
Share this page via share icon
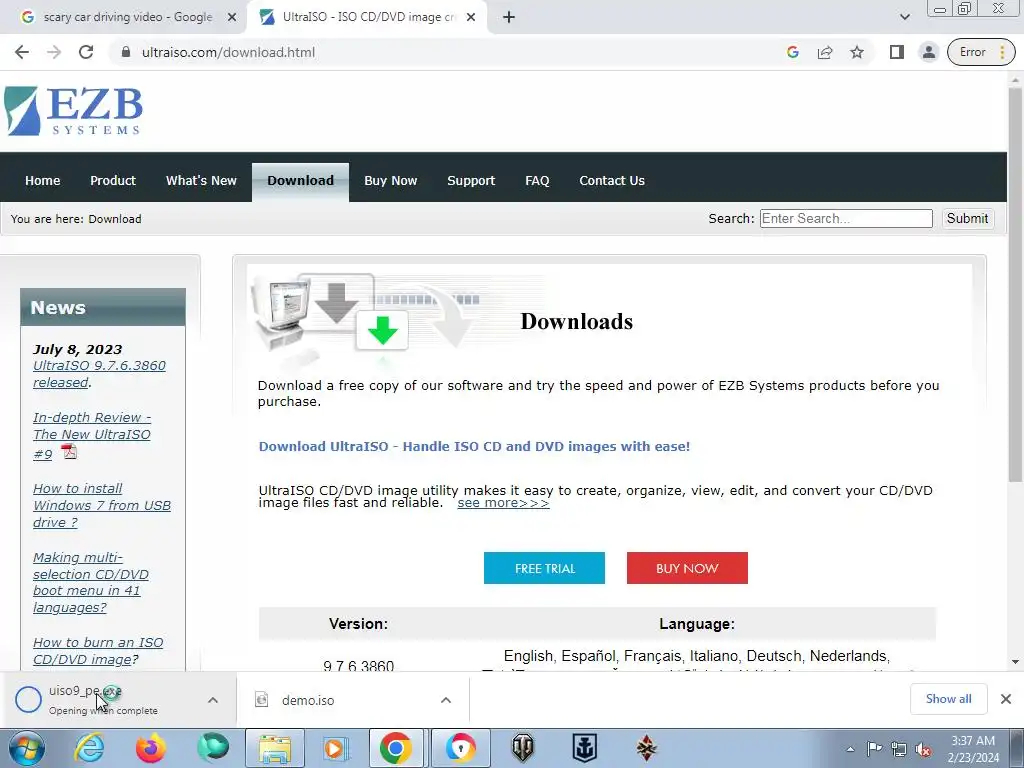coord(825,52)
